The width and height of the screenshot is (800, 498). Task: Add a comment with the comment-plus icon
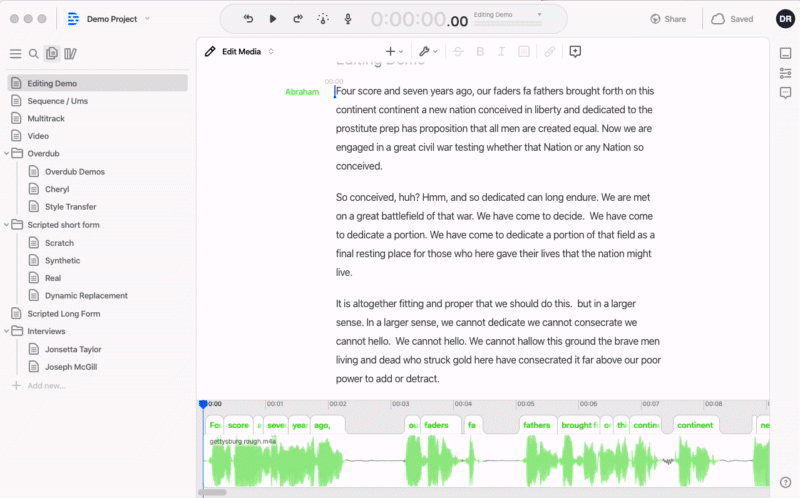[x=575, y=52]
